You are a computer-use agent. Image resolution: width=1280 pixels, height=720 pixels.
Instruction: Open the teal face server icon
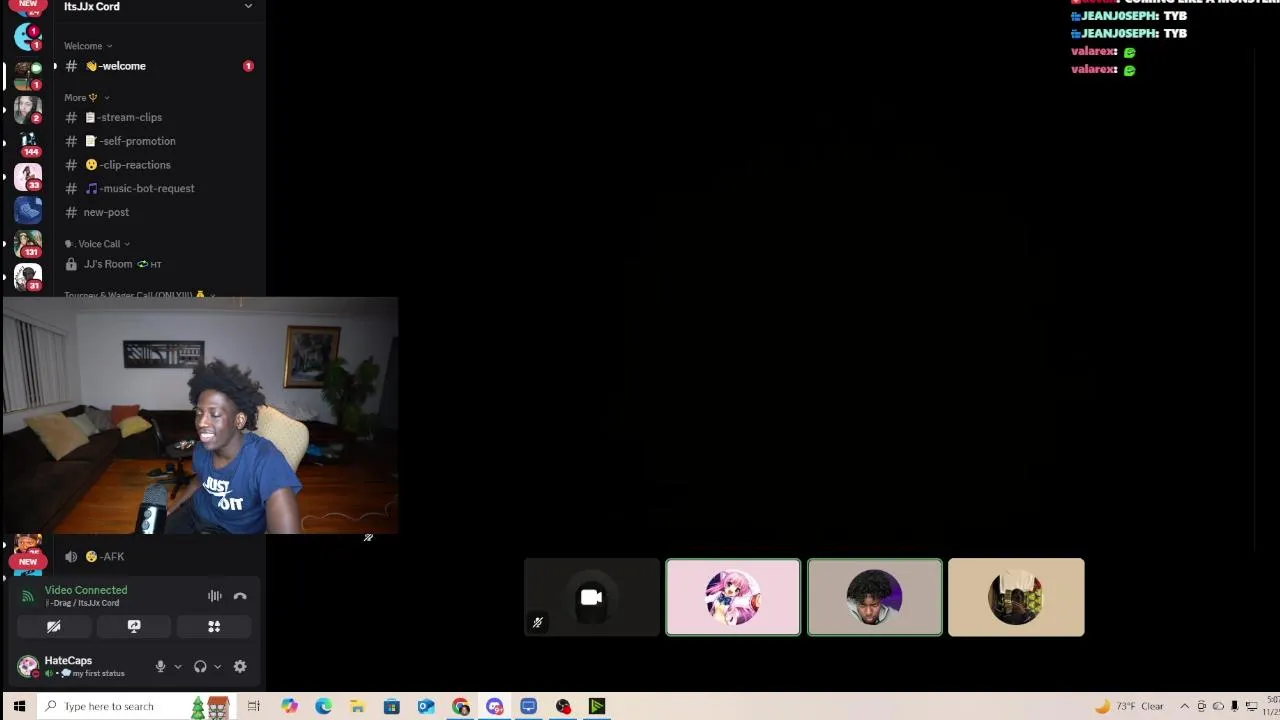(x=28, y=37)
